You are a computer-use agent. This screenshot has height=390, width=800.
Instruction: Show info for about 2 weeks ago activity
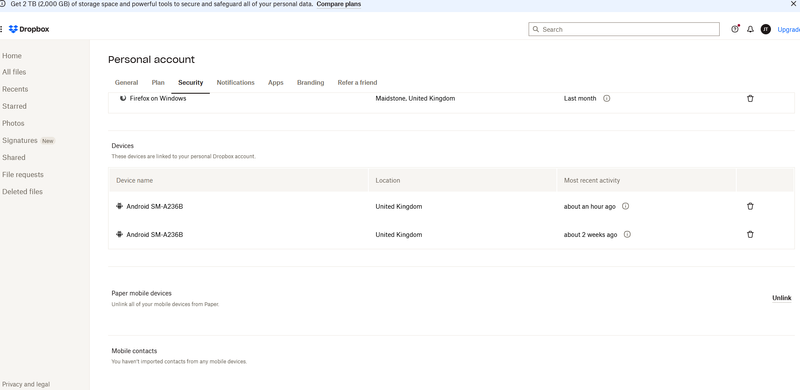tap(627, 234)
